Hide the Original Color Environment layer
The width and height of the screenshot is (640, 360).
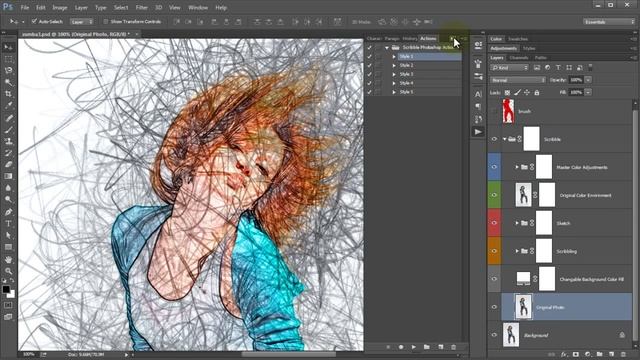point(494,195)
